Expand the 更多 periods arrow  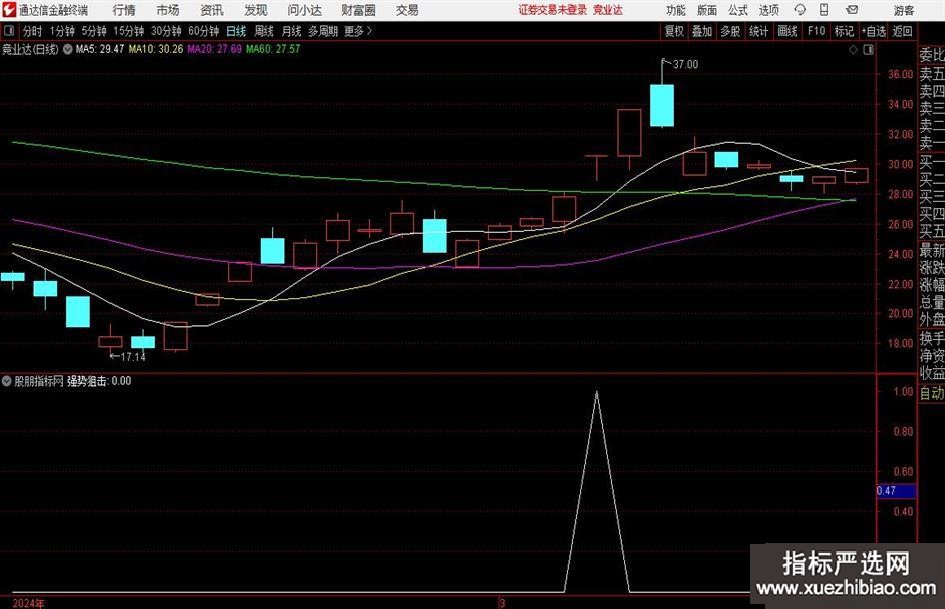pos(359,31)
